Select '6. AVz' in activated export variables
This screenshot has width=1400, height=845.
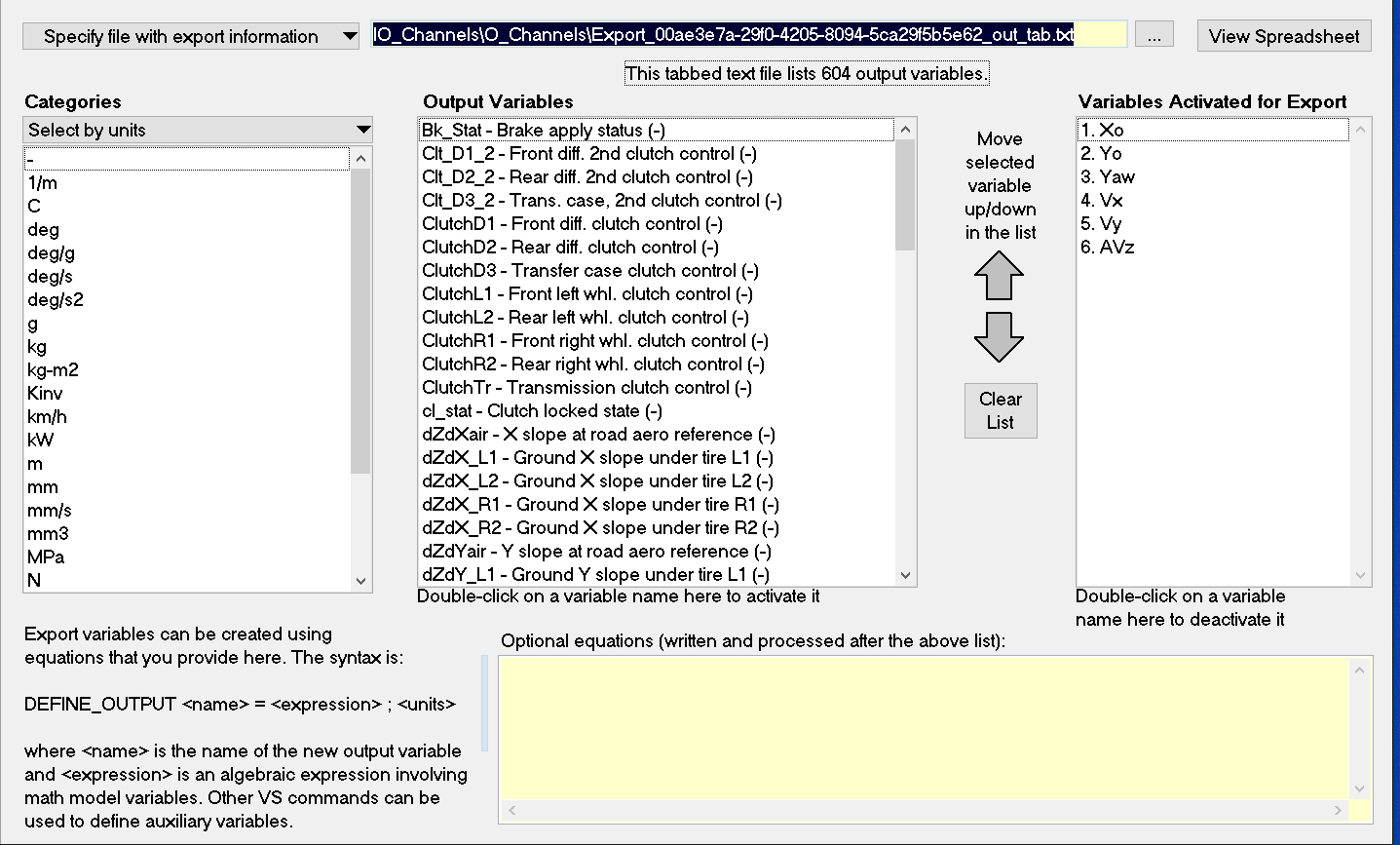[x=1213, y=247]
